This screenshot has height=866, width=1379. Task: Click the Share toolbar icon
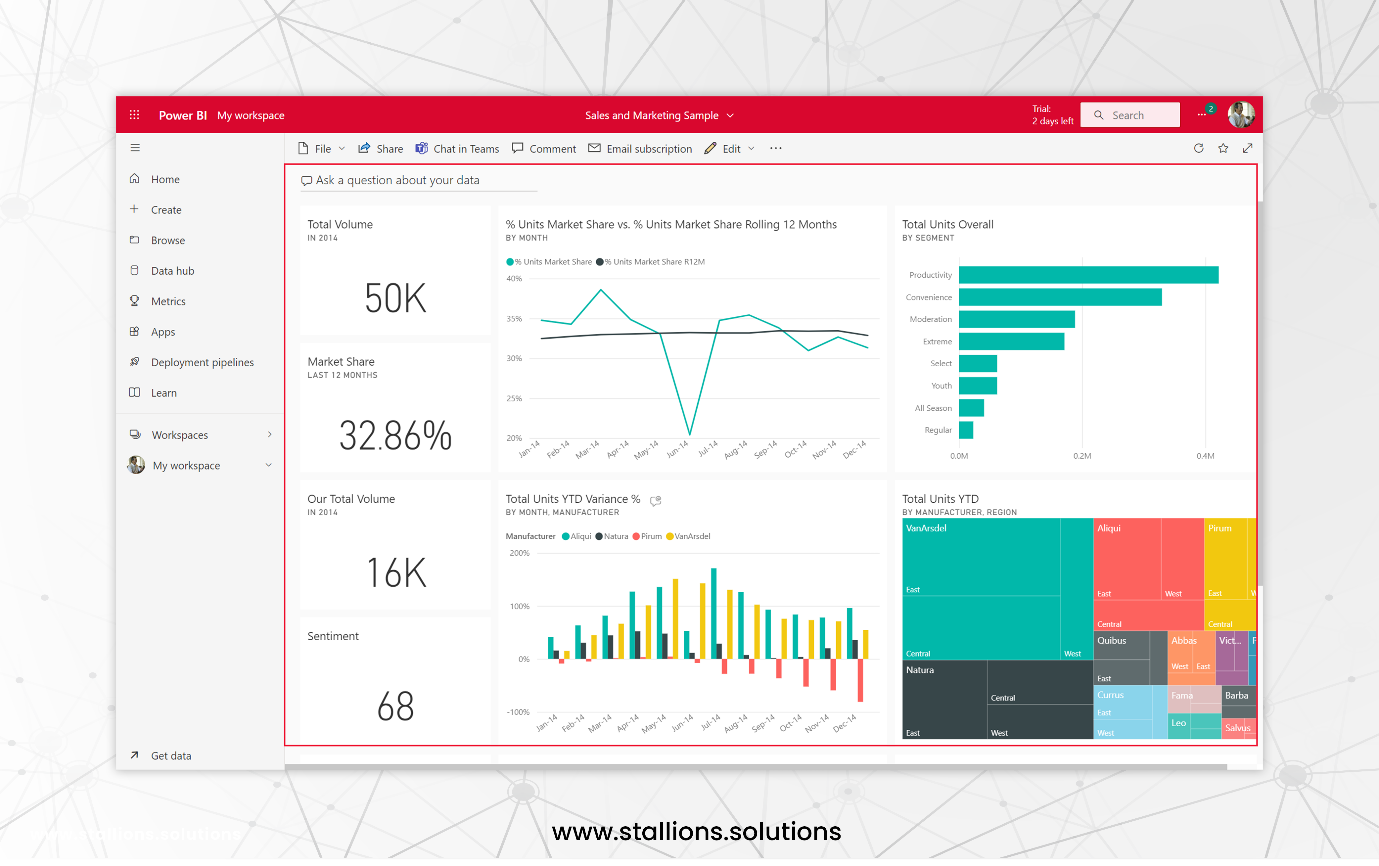tap(364, 148)
